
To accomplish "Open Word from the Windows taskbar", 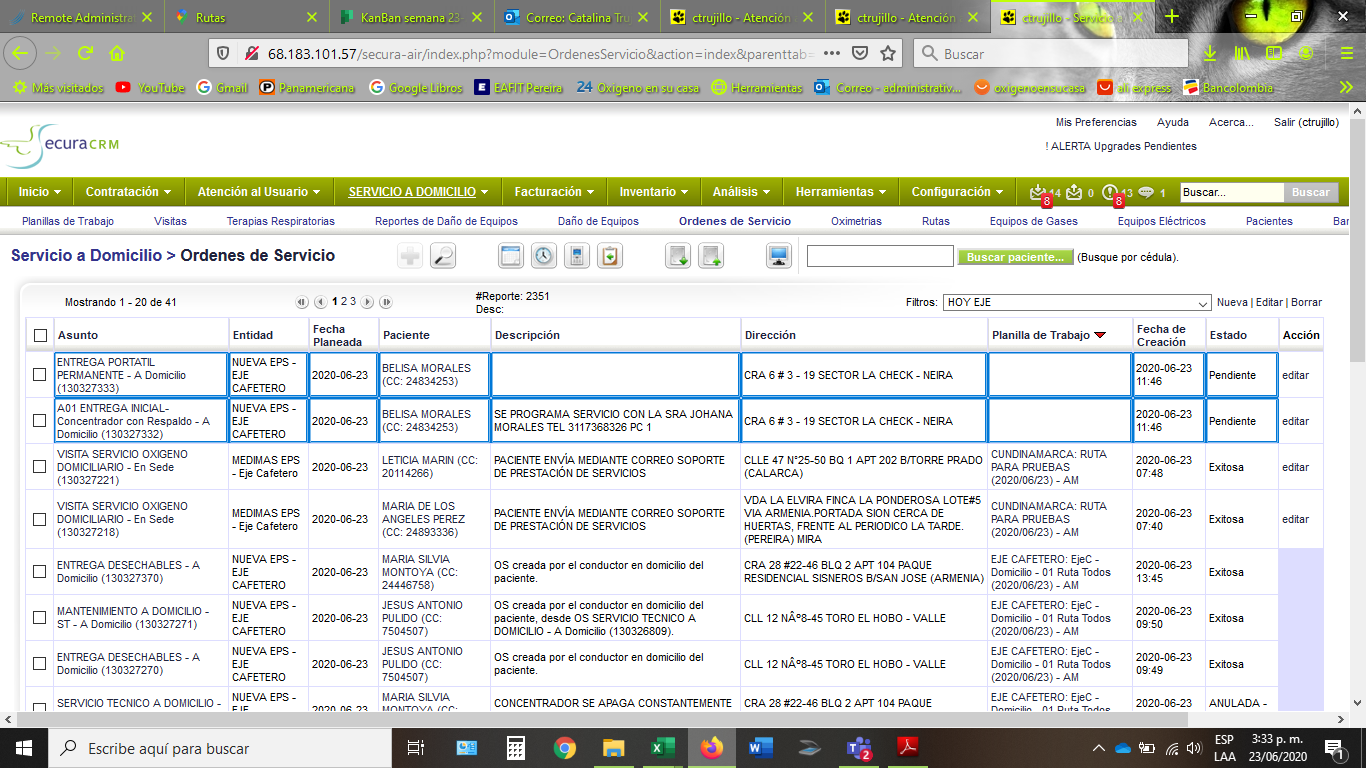I will click(x=760, y=747).
